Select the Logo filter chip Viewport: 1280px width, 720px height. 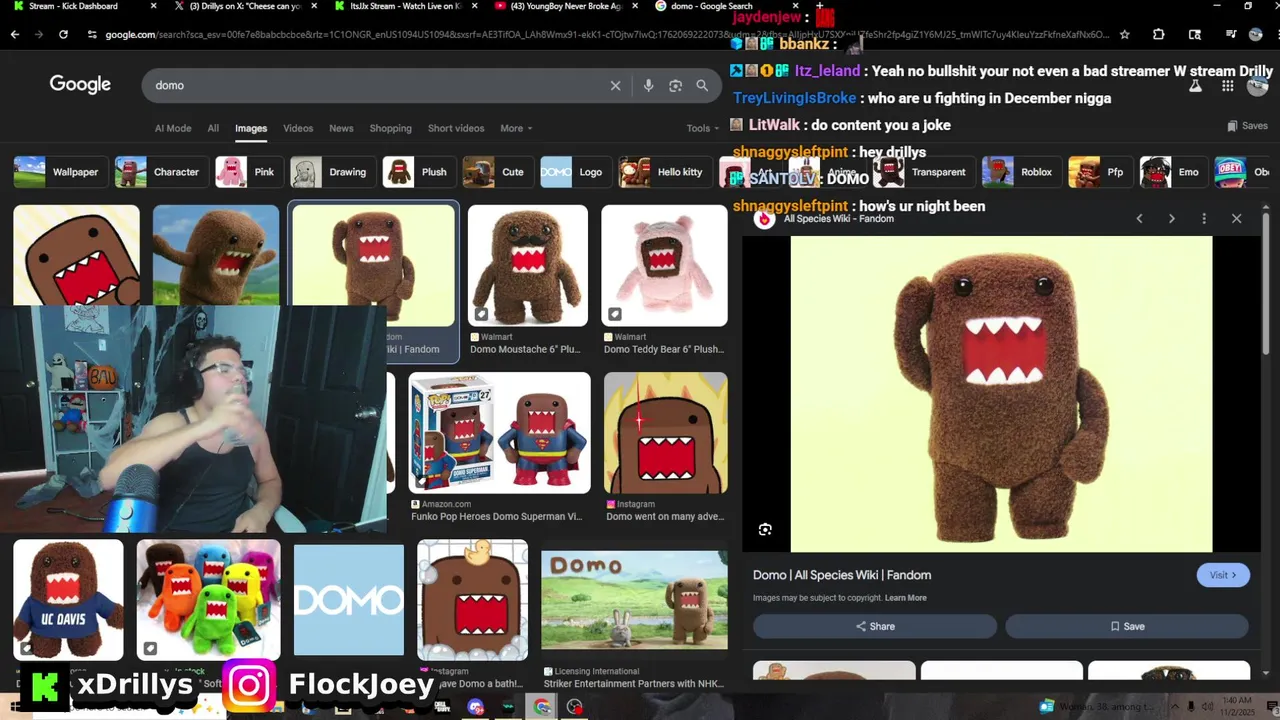click(x=575, y=172)
